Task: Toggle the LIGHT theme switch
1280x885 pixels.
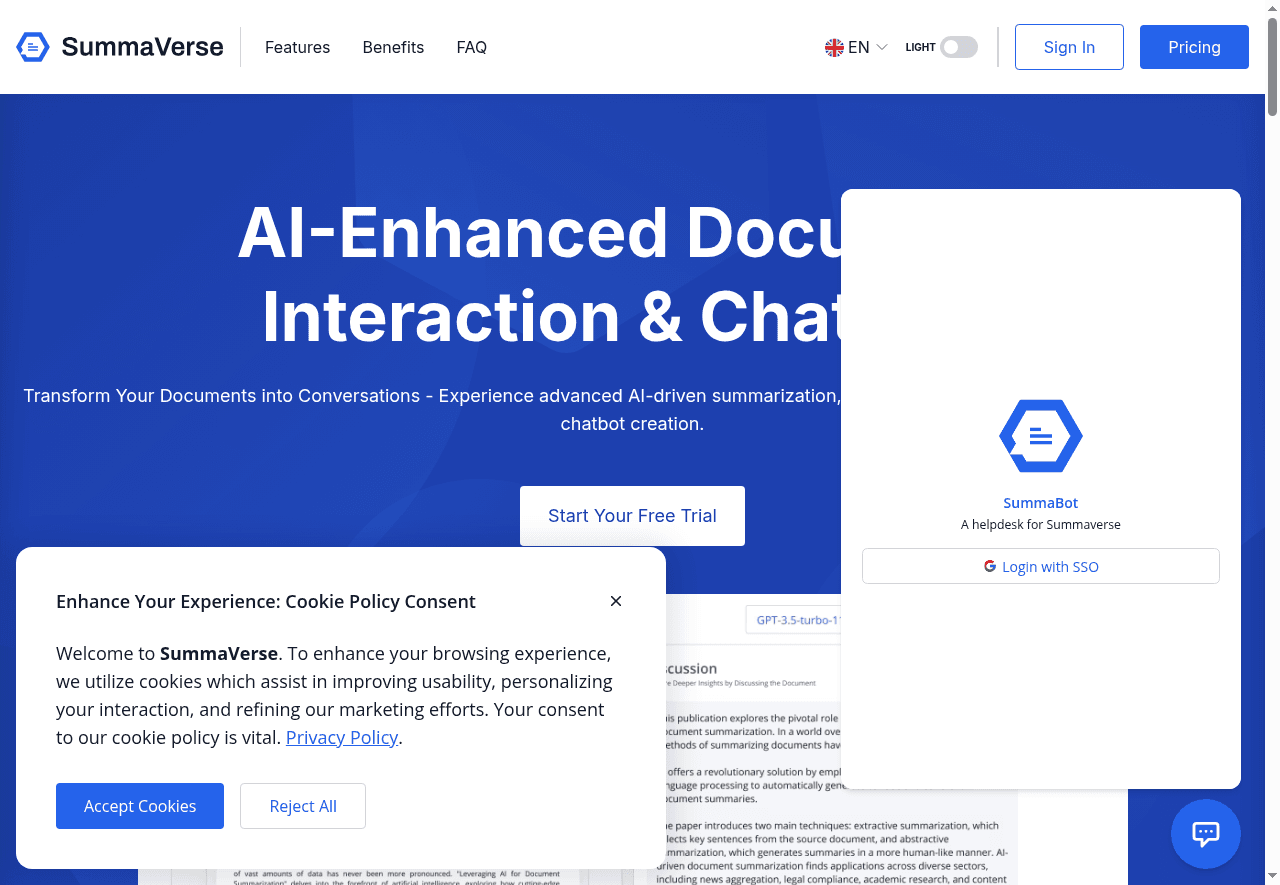Action: click(x=958, y=47)
